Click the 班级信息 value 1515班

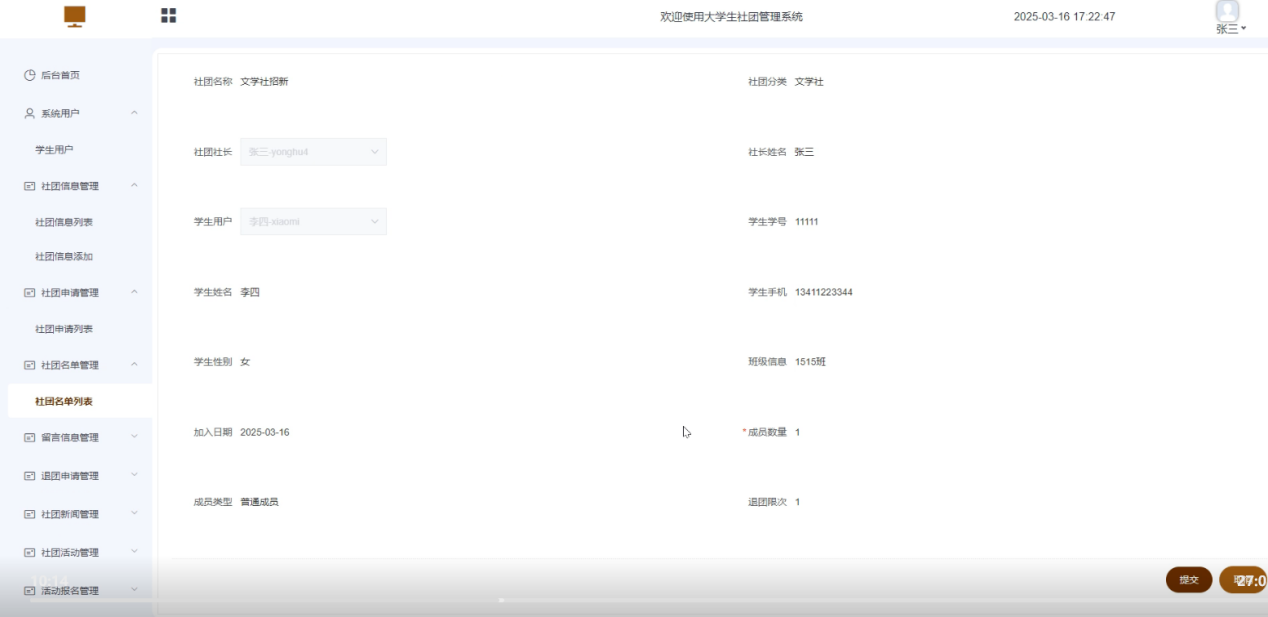pos(810,362)
